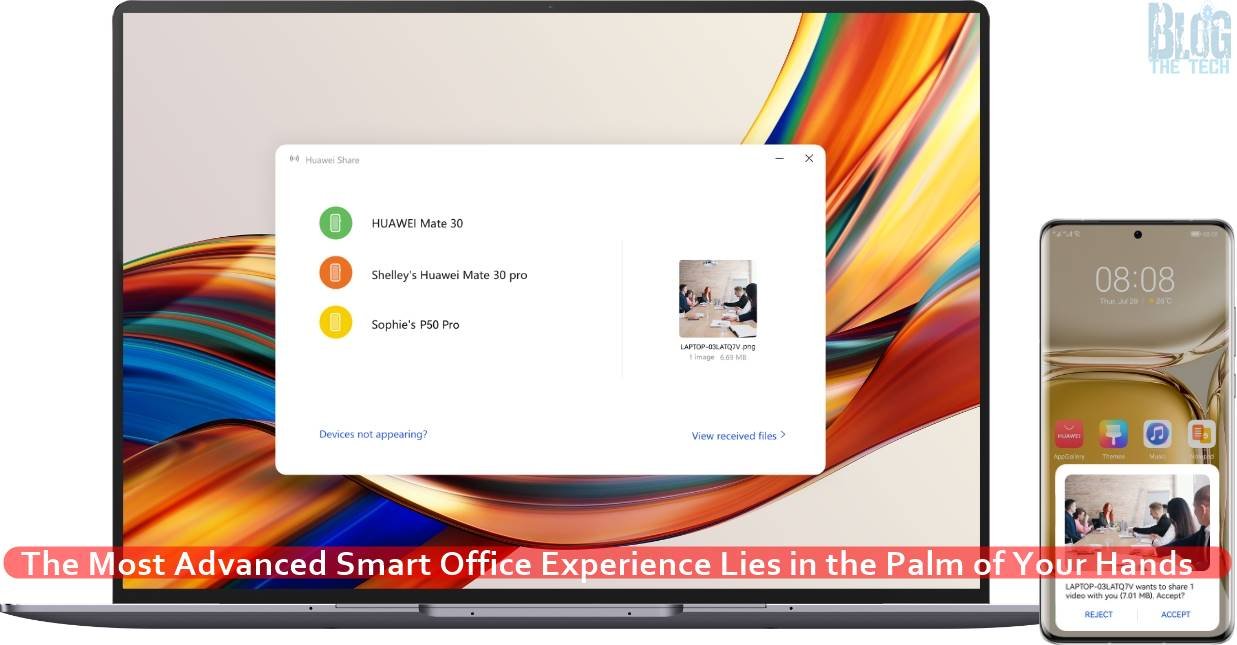
Task: Tap REJECT on the phone share prompt
Action: [1098, 615]
